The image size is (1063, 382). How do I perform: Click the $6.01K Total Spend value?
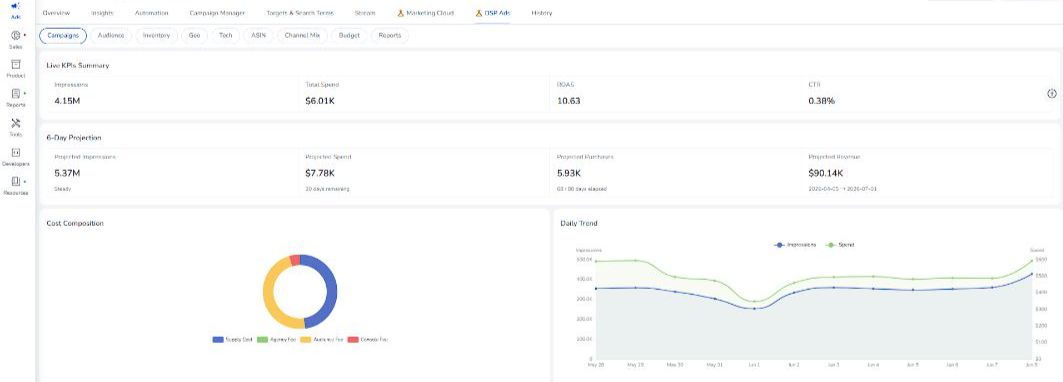tap(320, 101)
